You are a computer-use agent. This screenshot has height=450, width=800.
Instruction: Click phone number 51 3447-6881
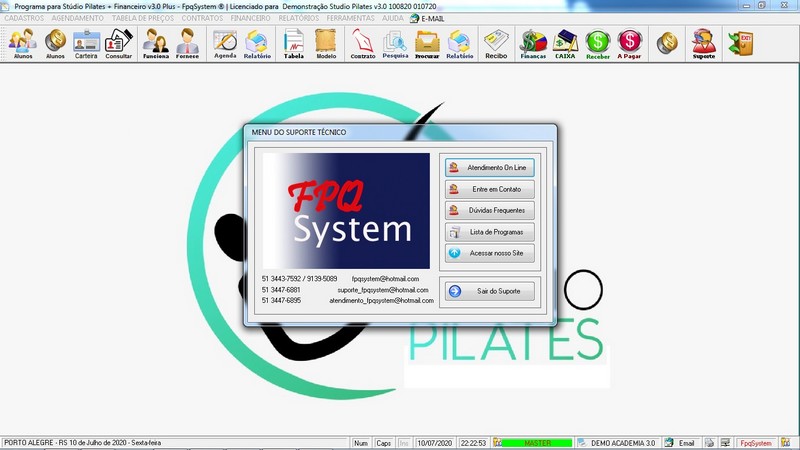281,290
